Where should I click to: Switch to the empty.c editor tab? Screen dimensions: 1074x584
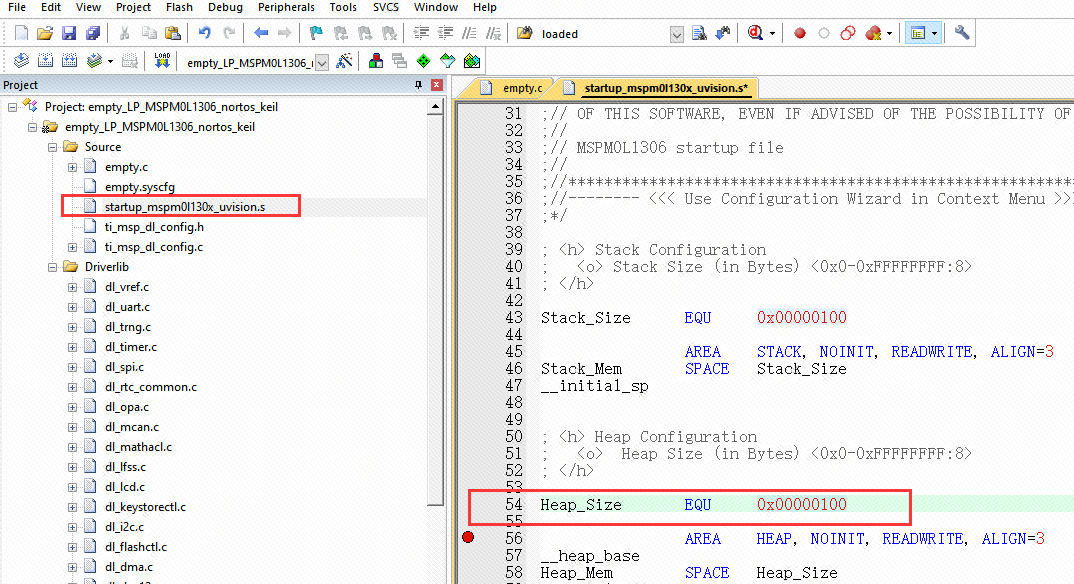point(521,88)
